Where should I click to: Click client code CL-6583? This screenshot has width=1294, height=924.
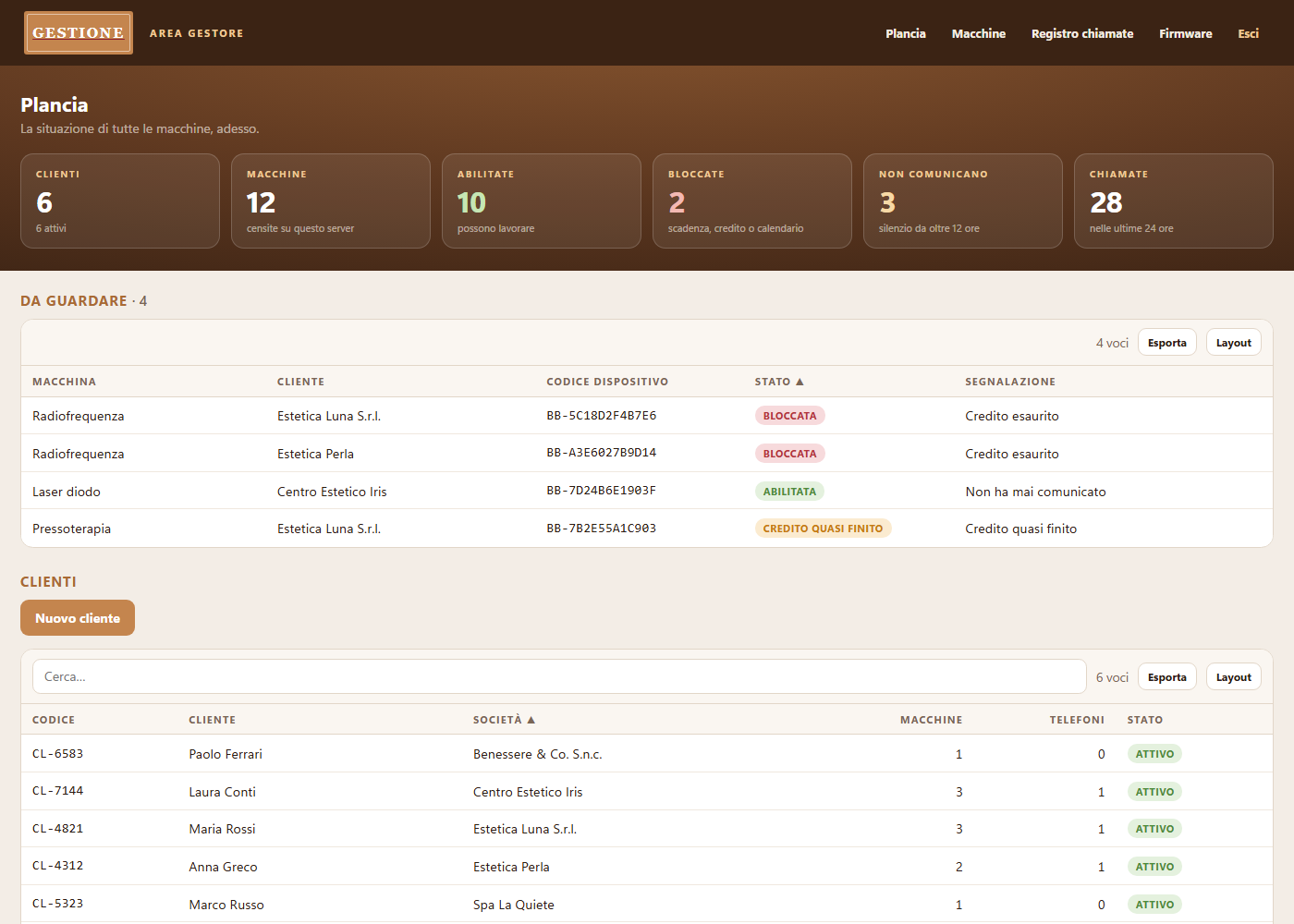(57, 754)
